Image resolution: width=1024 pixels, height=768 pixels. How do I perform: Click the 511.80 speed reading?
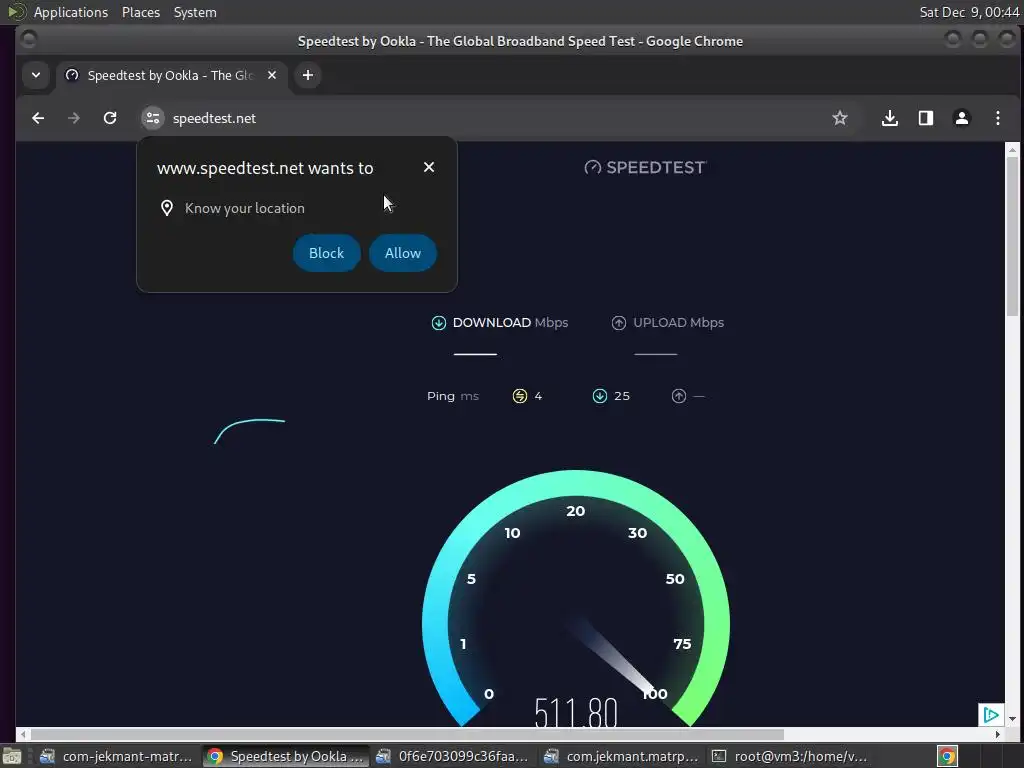(575, 711)
